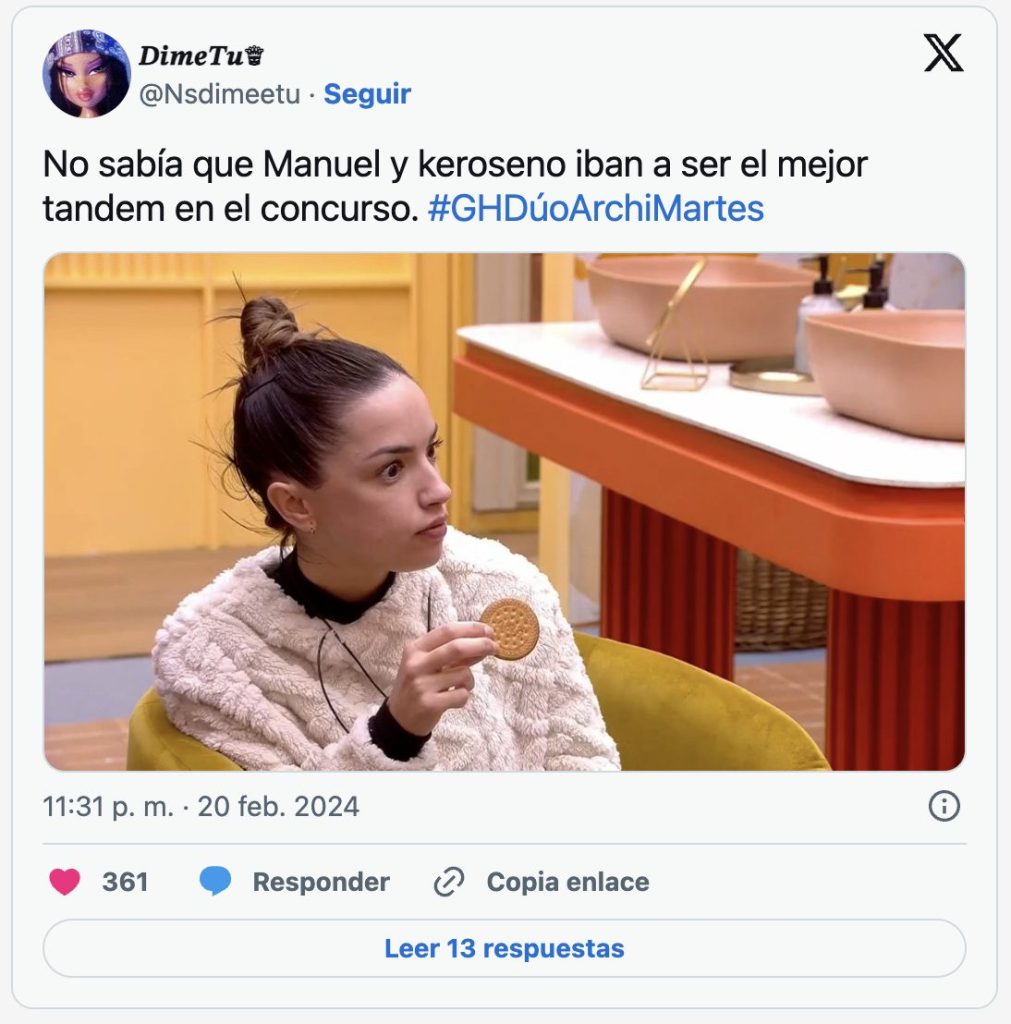The height and width of the screenshot is (1024, 1011).
Task: Click the chain link copy icon
Action: pos(449,882)
